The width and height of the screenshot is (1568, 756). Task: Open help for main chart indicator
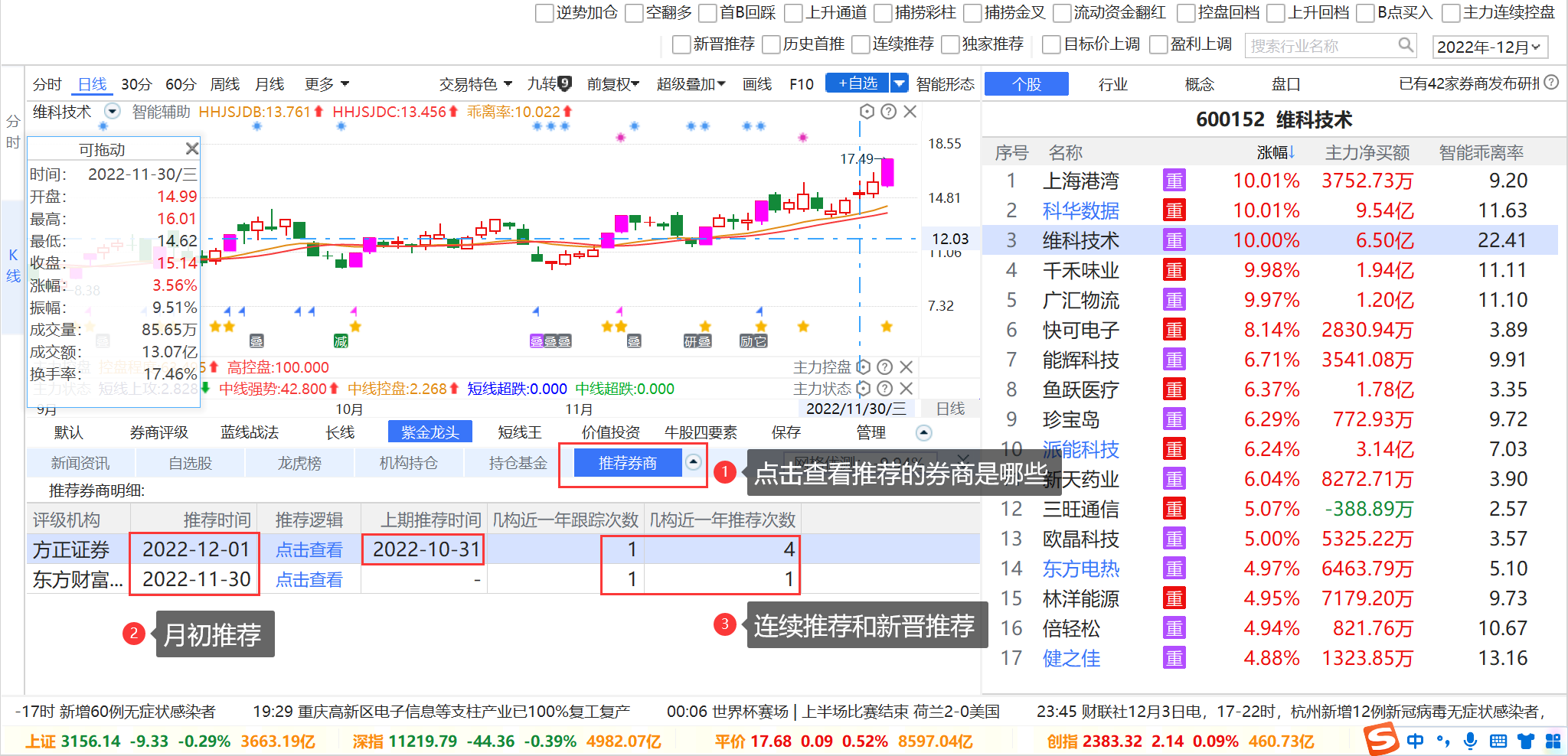pyautogui.click(x=888, y=112)
